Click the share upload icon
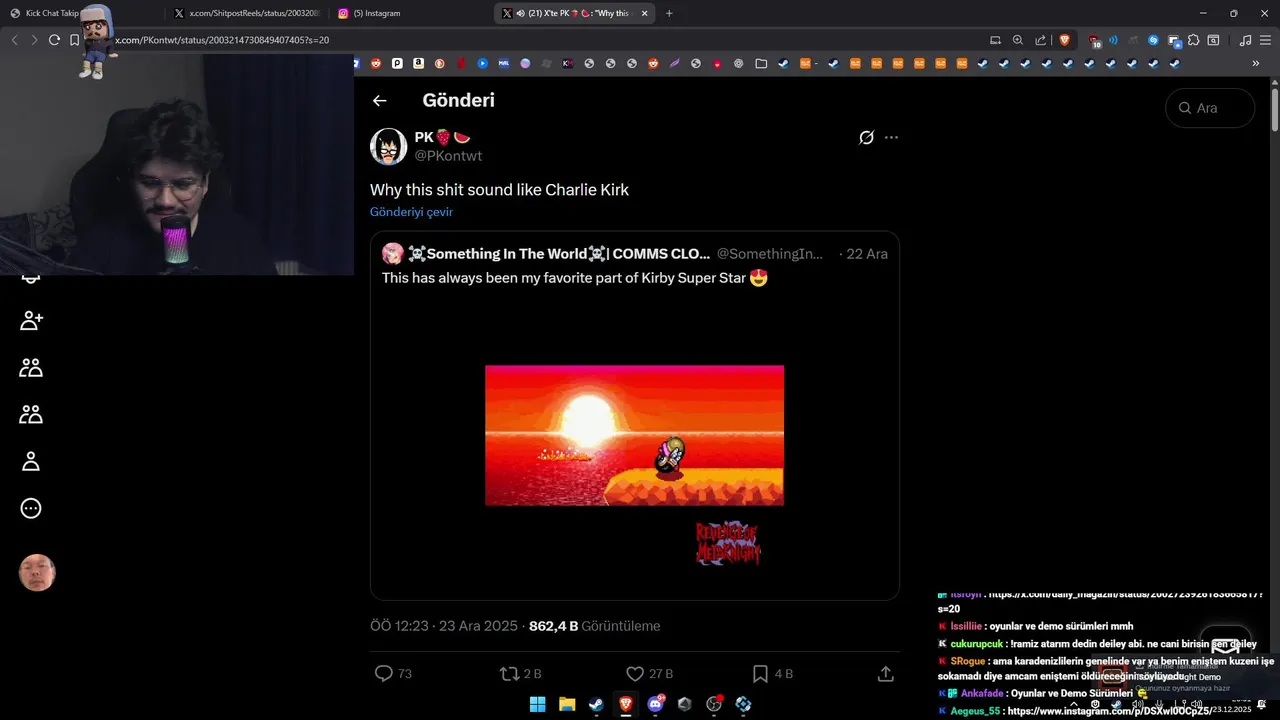This screenshot has width=1280, height=720. pyautogui.click(x=885, y=674)
